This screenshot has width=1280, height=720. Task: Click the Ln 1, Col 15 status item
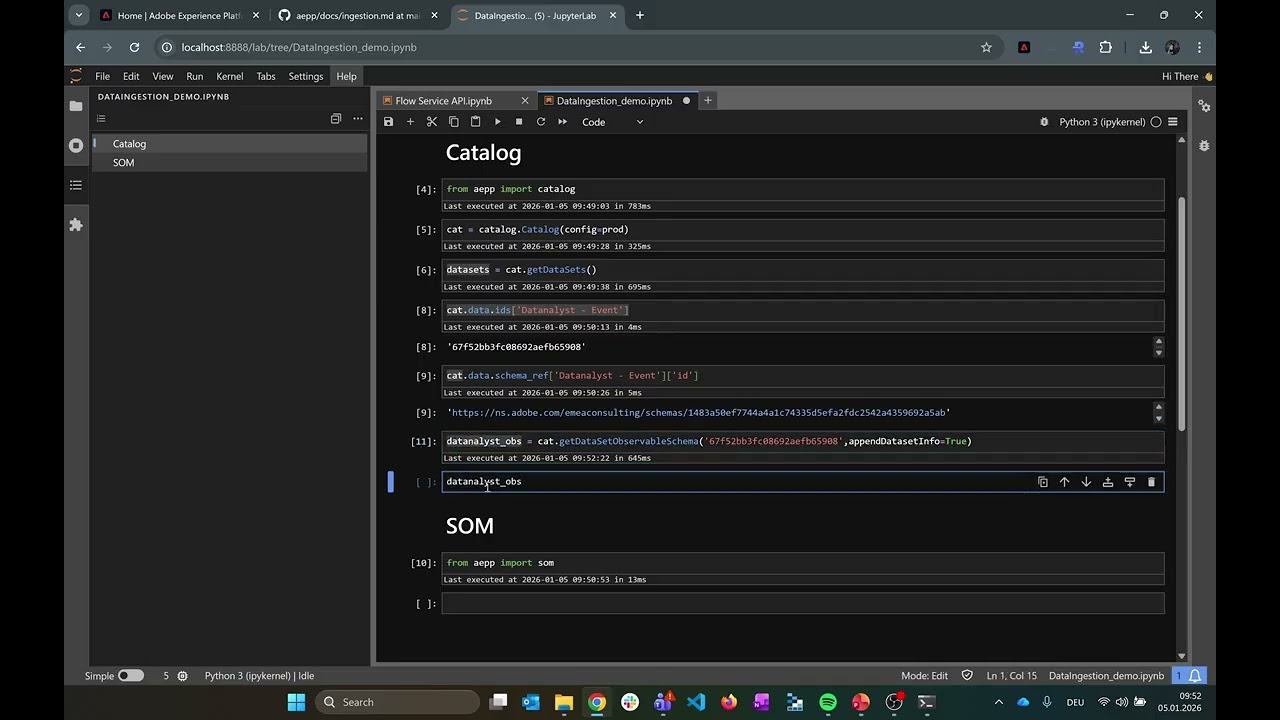pos(1012,676)
